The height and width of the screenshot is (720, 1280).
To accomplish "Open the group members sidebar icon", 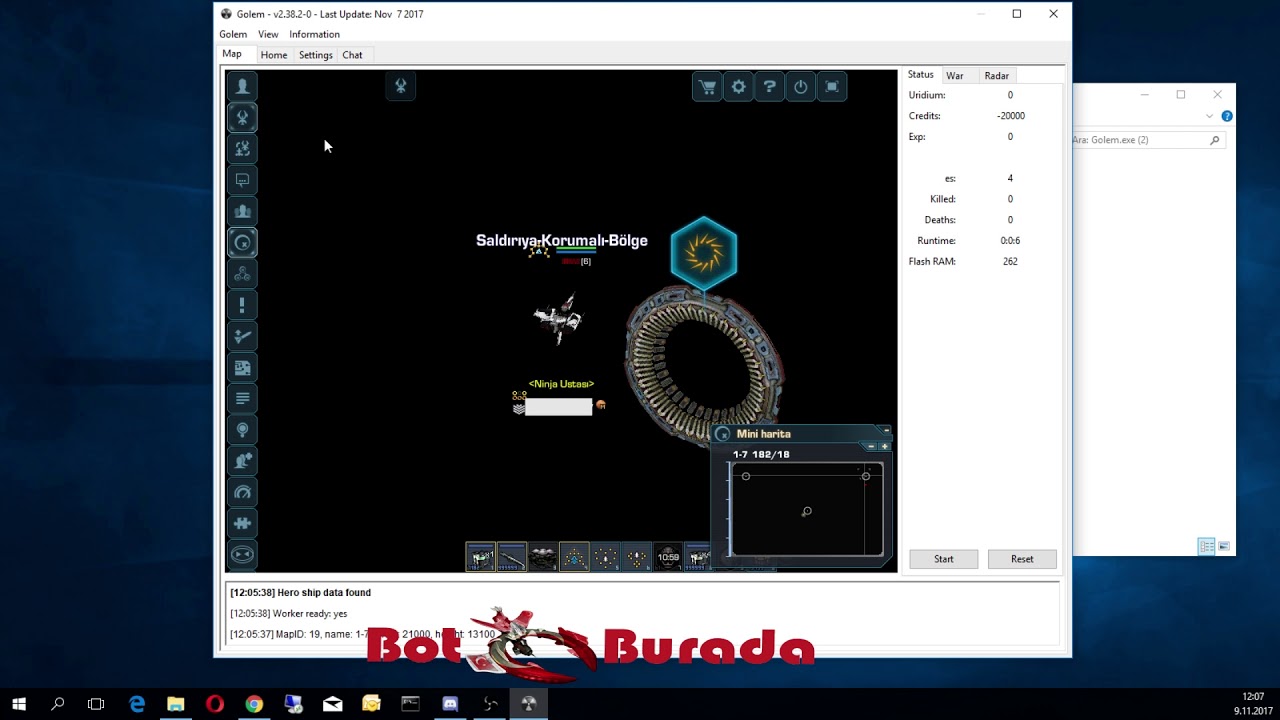I will pyautogui.click(x=242, y=211).
